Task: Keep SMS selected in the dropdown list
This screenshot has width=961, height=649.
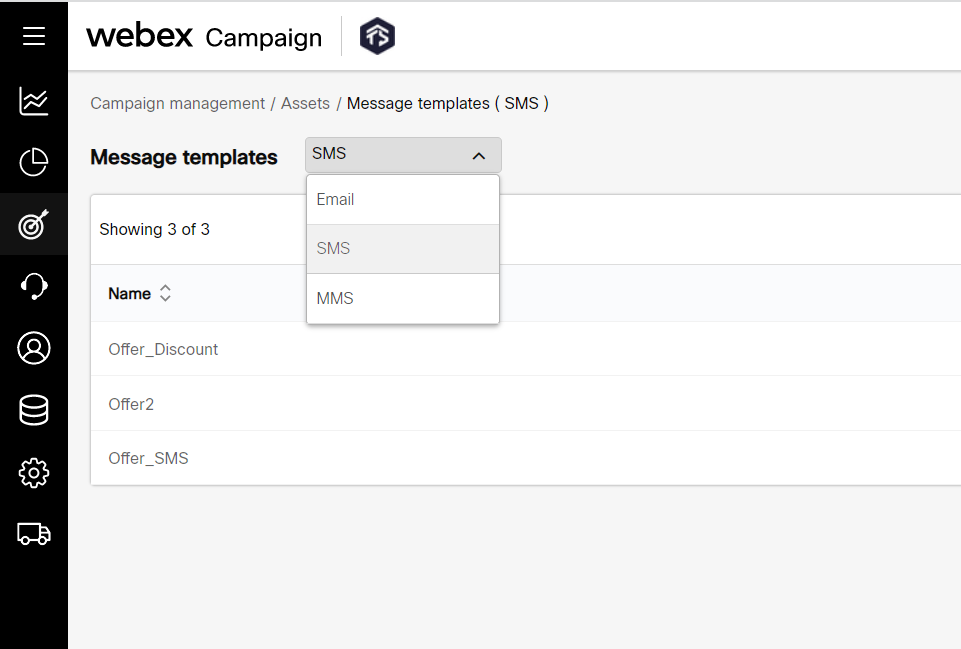Action: click(333, 248)
